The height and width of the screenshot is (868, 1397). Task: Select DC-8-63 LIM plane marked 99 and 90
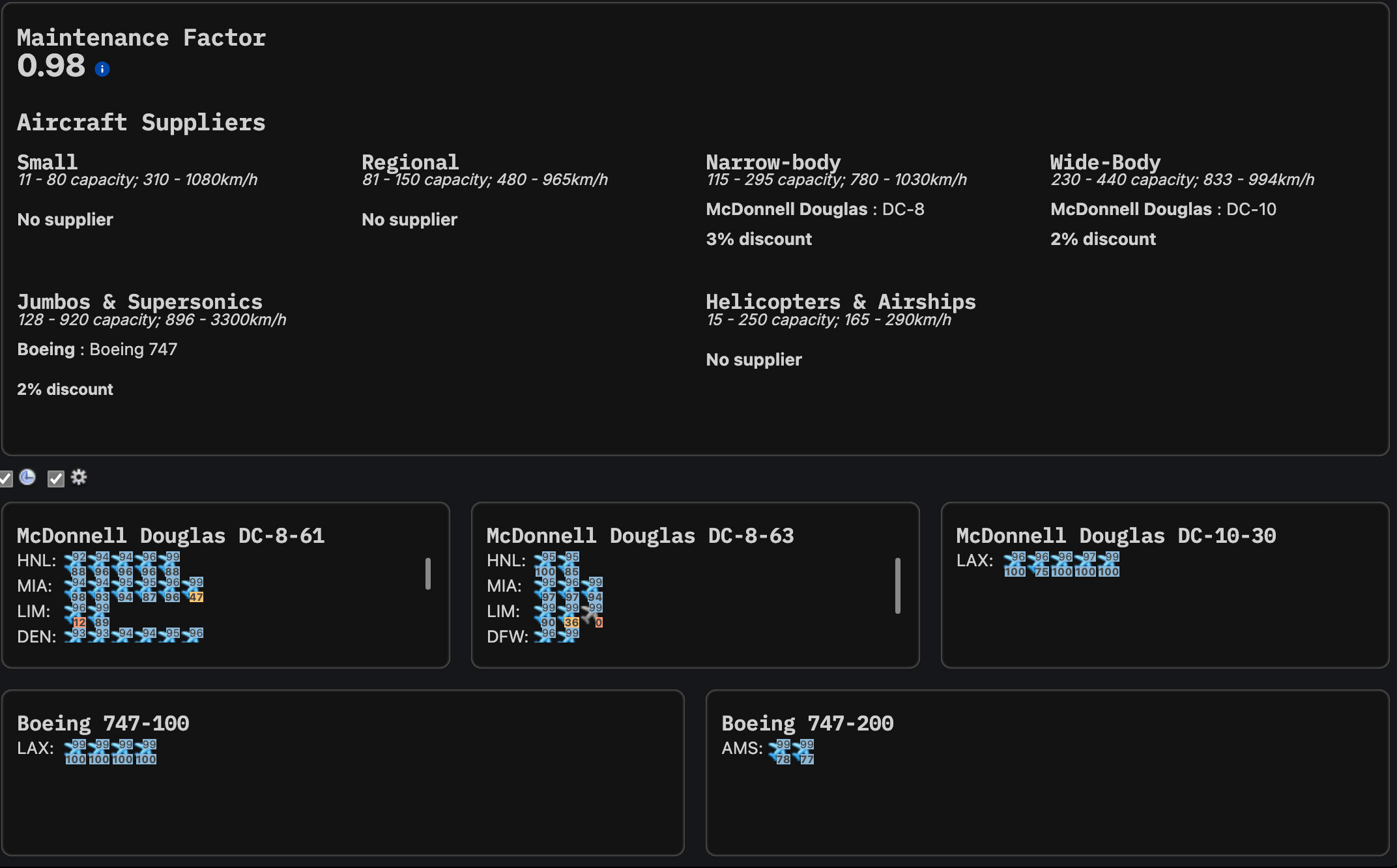pyautogui.click(x=545, y=615)
